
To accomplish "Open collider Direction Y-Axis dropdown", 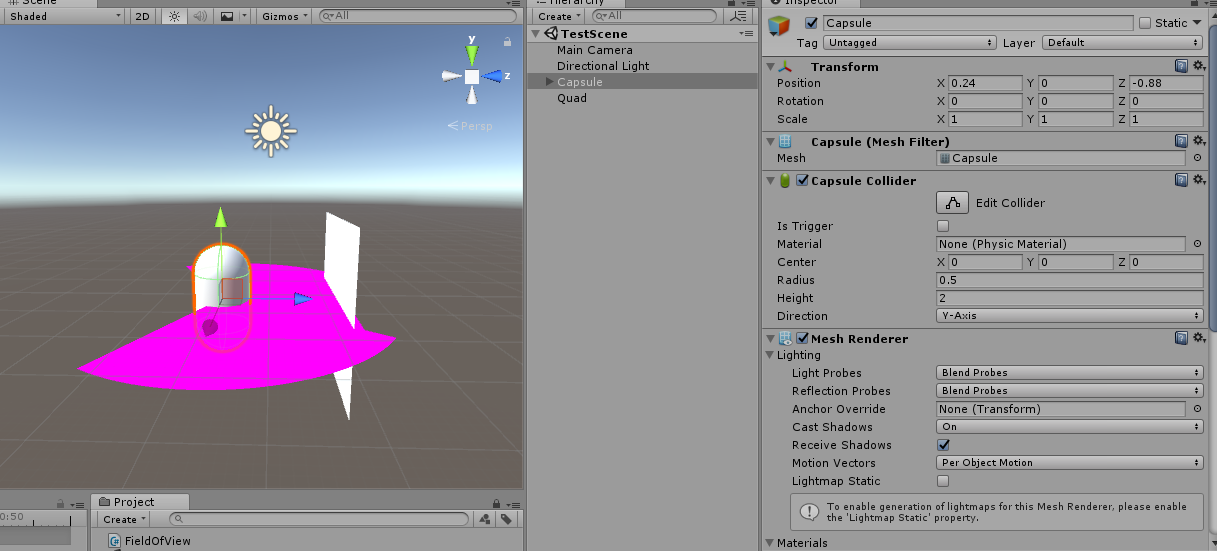I will coord(1069,316).
